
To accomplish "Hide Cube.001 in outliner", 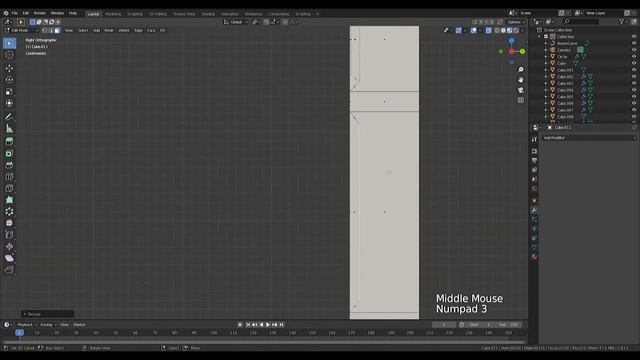I will point(634,70).
